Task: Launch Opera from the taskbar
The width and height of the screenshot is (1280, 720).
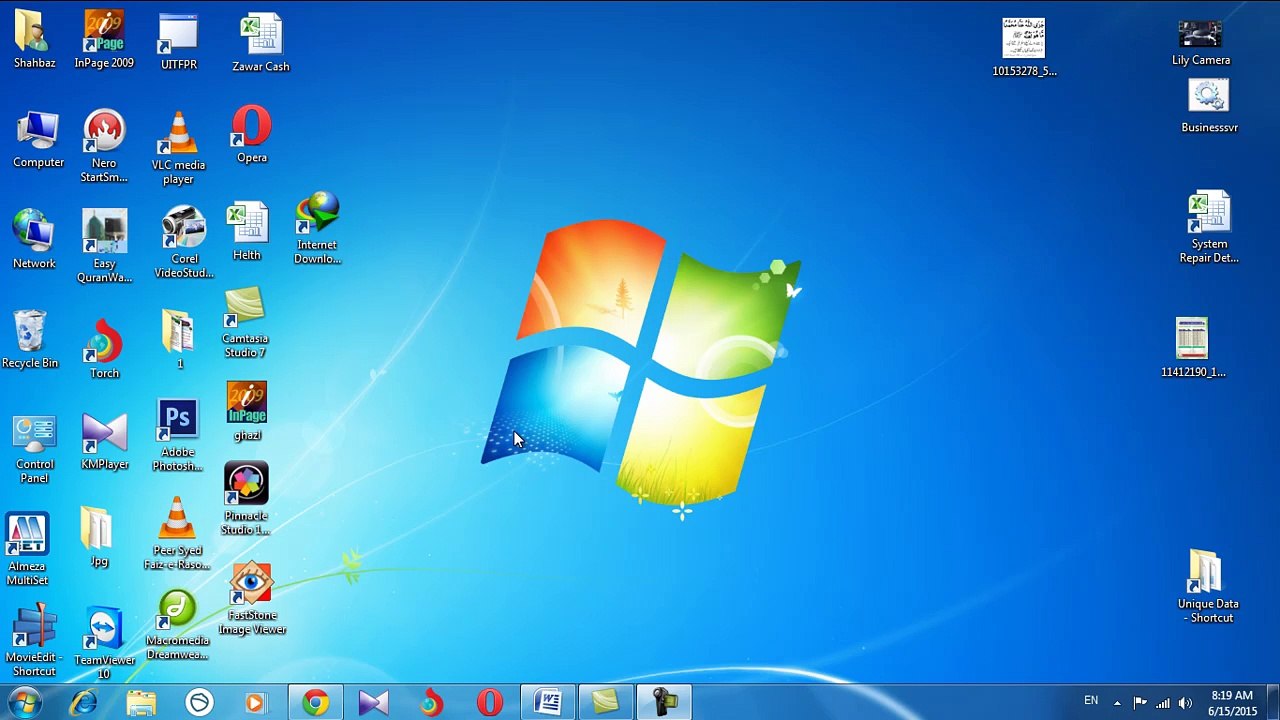Action: click(x=489, y=703)
